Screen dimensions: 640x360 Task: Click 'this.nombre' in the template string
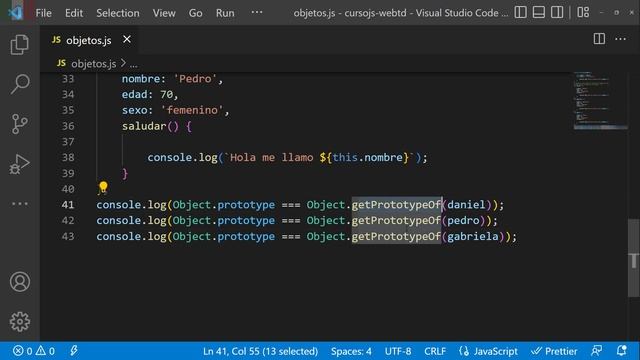(x=367, y=158)
